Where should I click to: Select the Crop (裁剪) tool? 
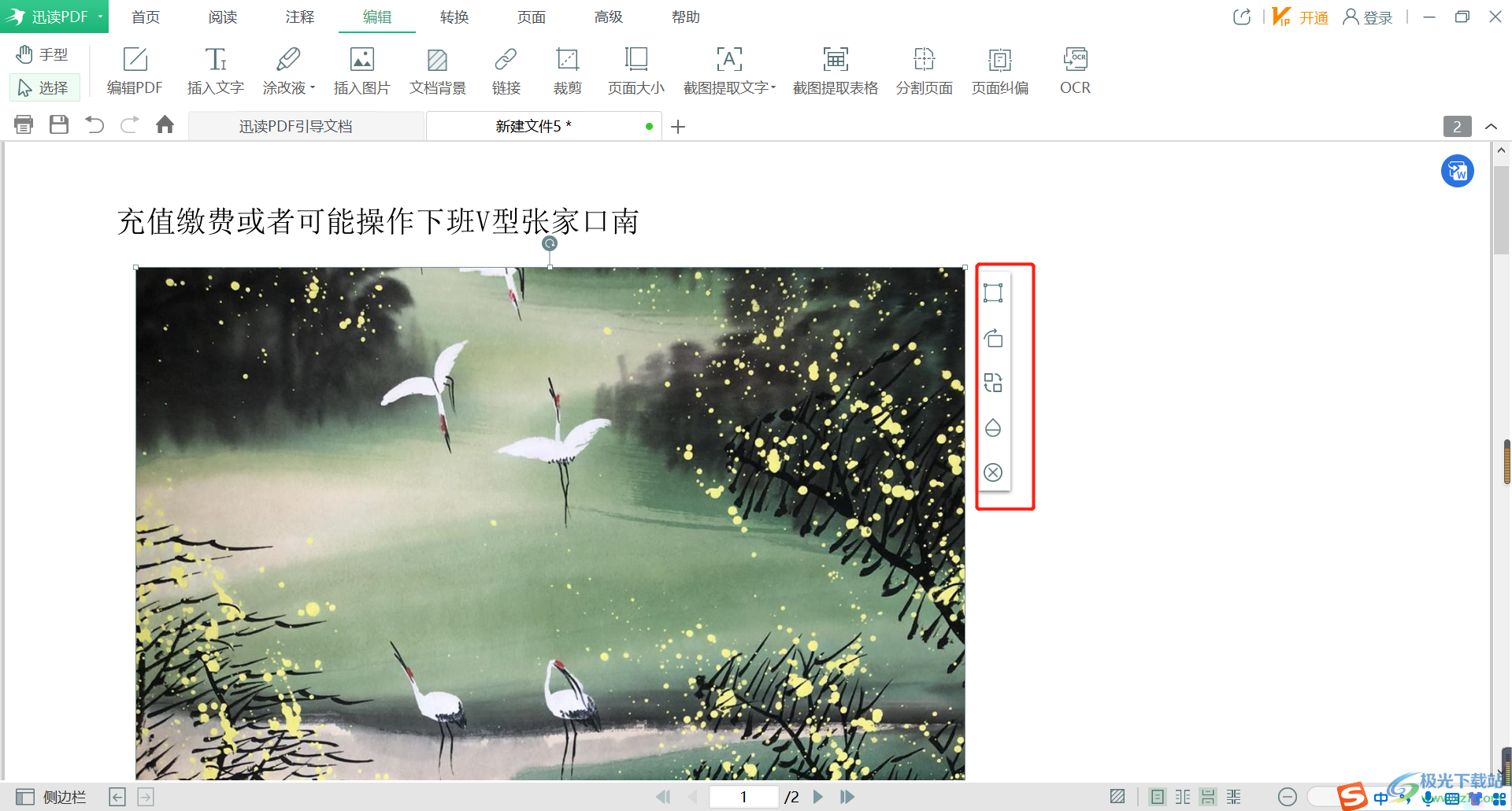click(567, 71)
